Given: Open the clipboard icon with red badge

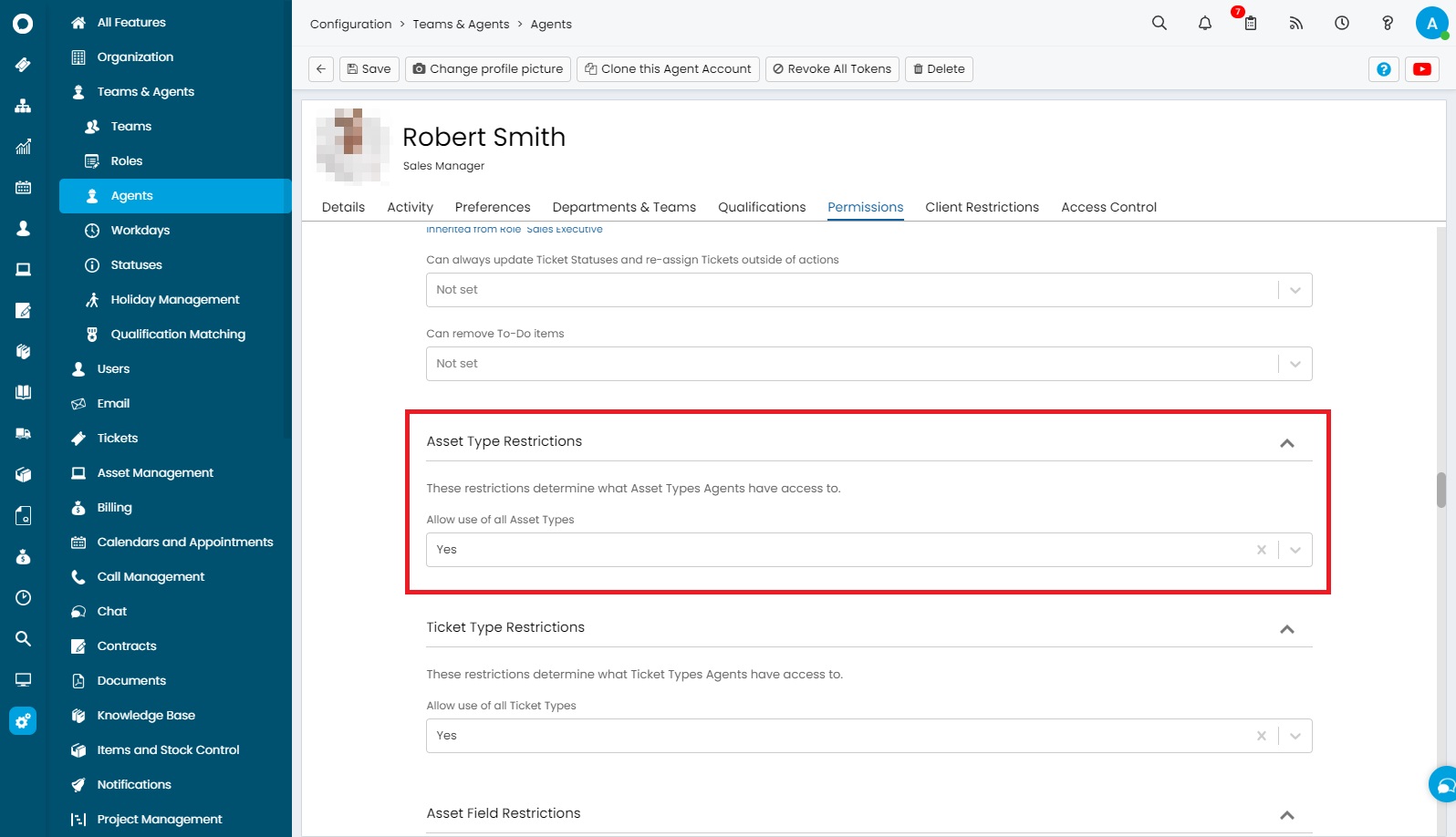Looking at the screenshot, I should pyautogui.click(x=1250, y=24).
